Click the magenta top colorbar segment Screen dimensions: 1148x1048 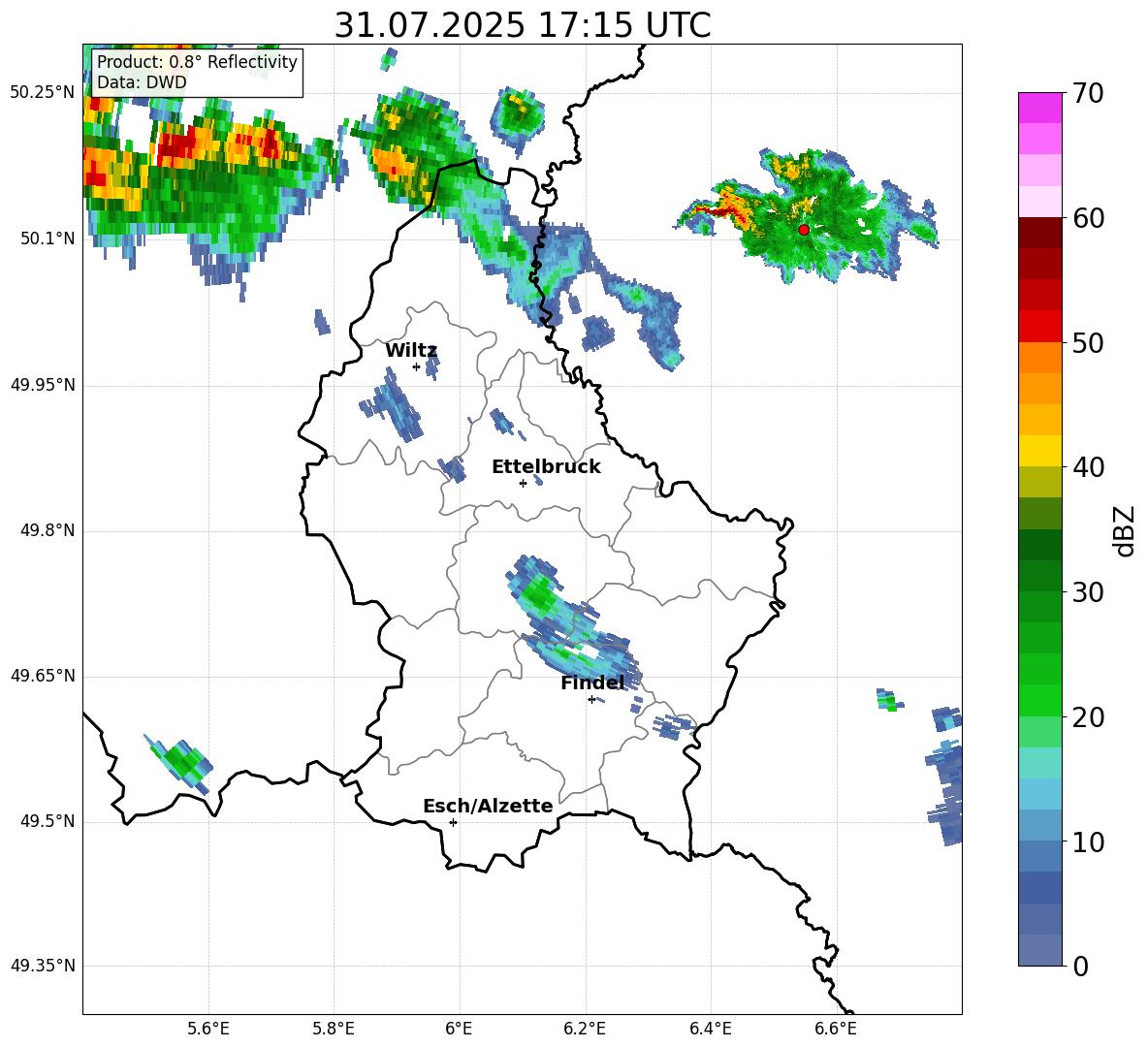pos(1040,109)
